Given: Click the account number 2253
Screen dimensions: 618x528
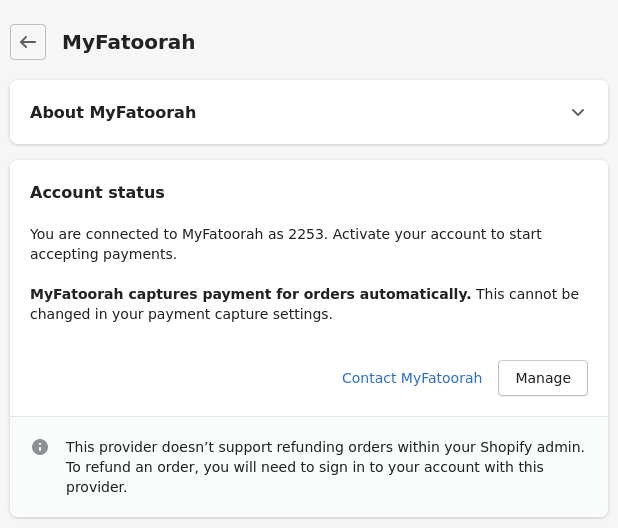Looking at the screenshot, I should [305, 234].
